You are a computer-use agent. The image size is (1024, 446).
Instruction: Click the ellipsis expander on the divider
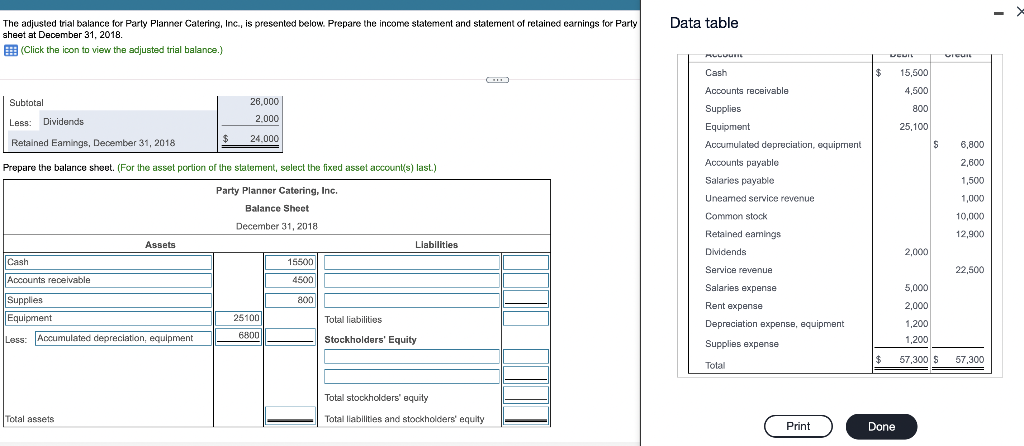[497, 80]
